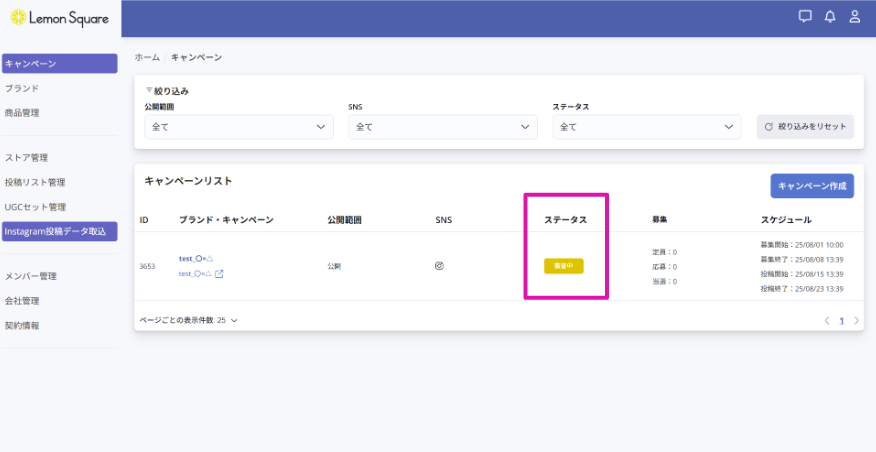The width and height of the screenshot is (876, 452).
Task: Open the notifications bell icon
Action: coord(830,16)
